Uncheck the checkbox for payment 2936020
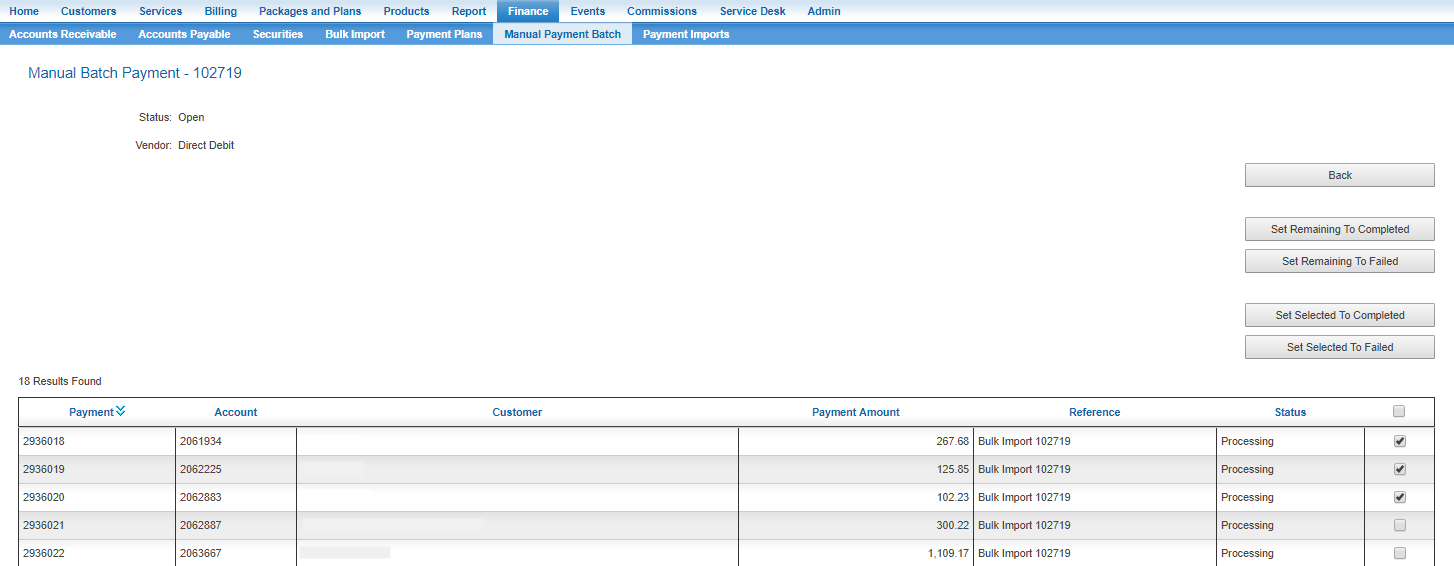 [1399, 497]
